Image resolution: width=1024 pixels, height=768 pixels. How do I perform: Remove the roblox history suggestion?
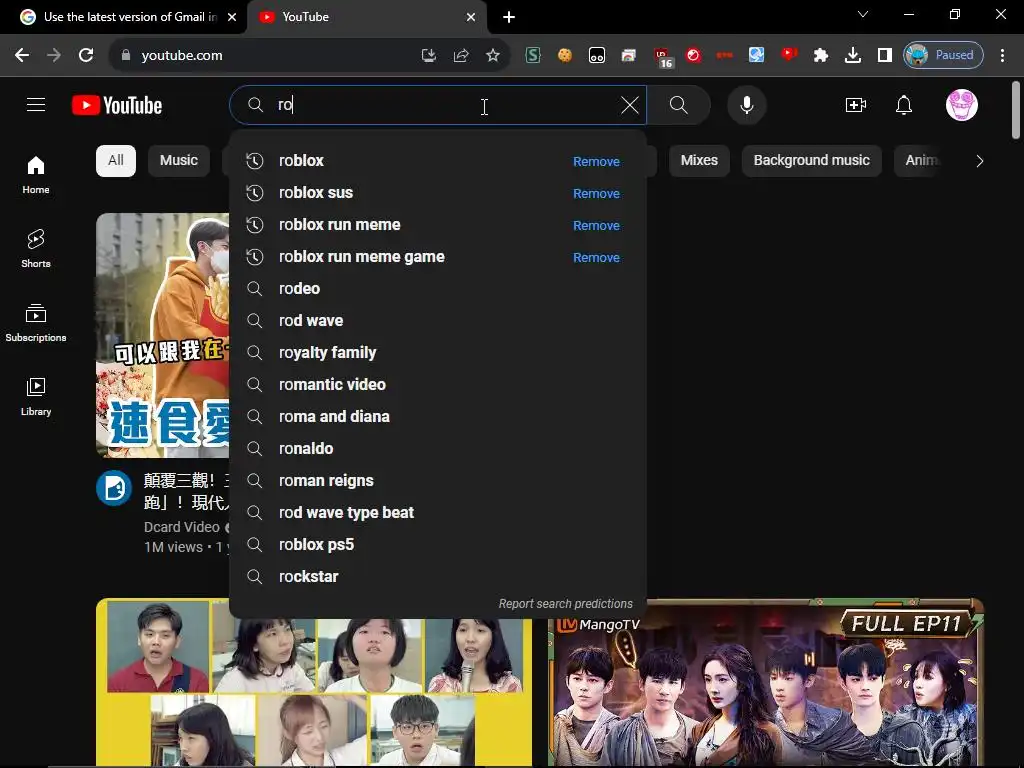pyautogui.click(x=596, y=161)
